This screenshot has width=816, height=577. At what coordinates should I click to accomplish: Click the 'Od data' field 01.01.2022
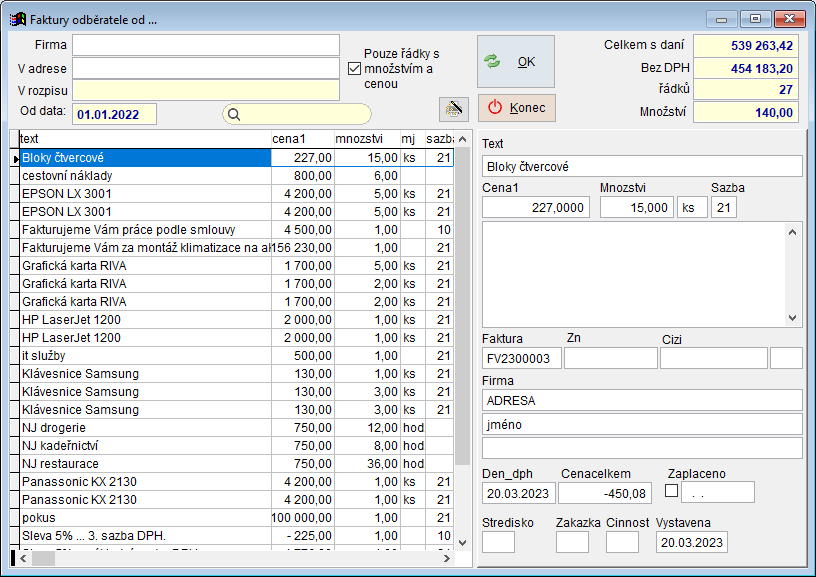pyautogui.click(x=114, y=114)
